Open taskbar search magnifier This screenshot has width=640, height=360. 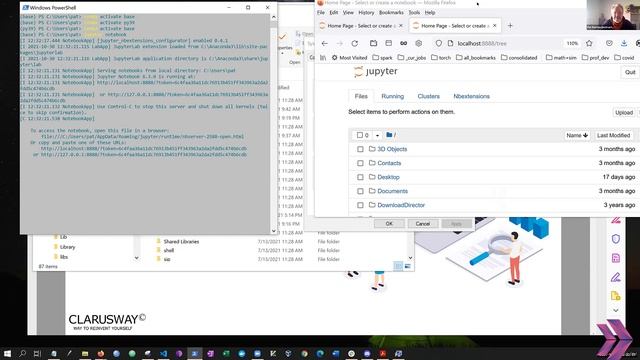pos(22,353)
